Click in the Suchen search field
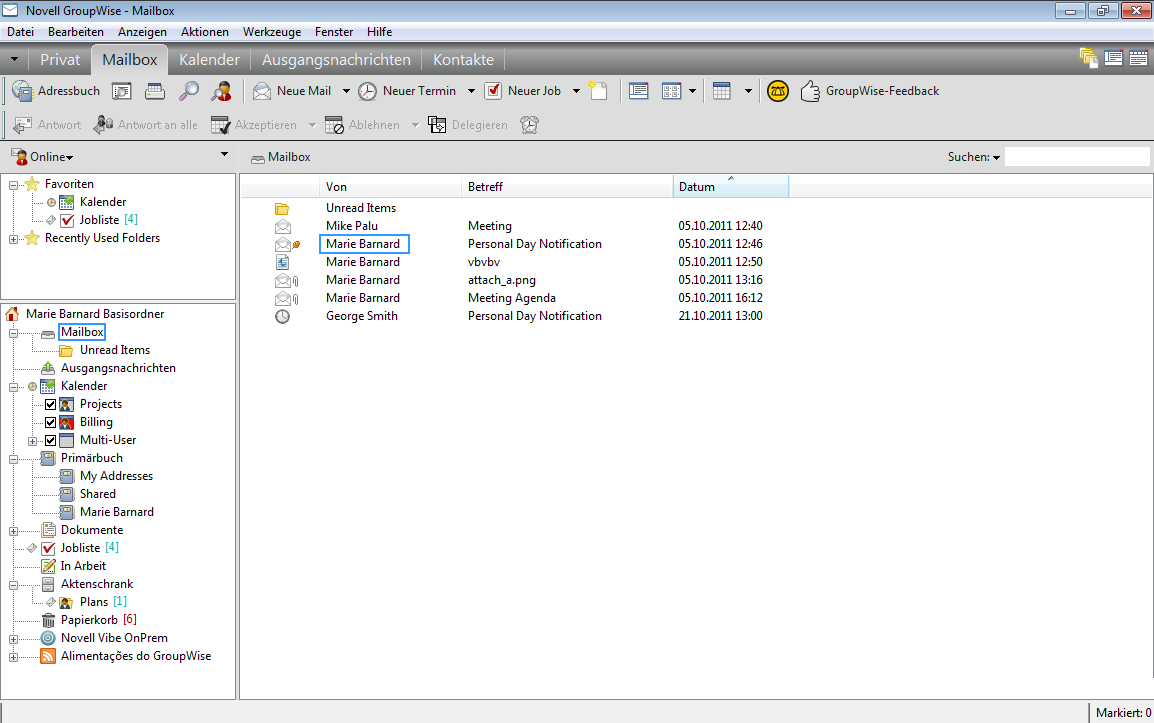The height and width of the screenshot is (723, 1154). (x=1077, y=156)
